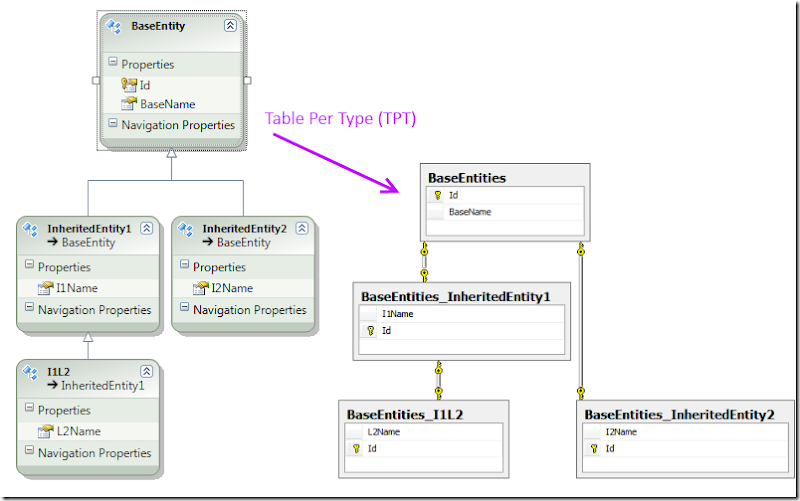Collapse the I1L2 shape using chevron
This screenshot has width=800, height=501.
point(147,372)
